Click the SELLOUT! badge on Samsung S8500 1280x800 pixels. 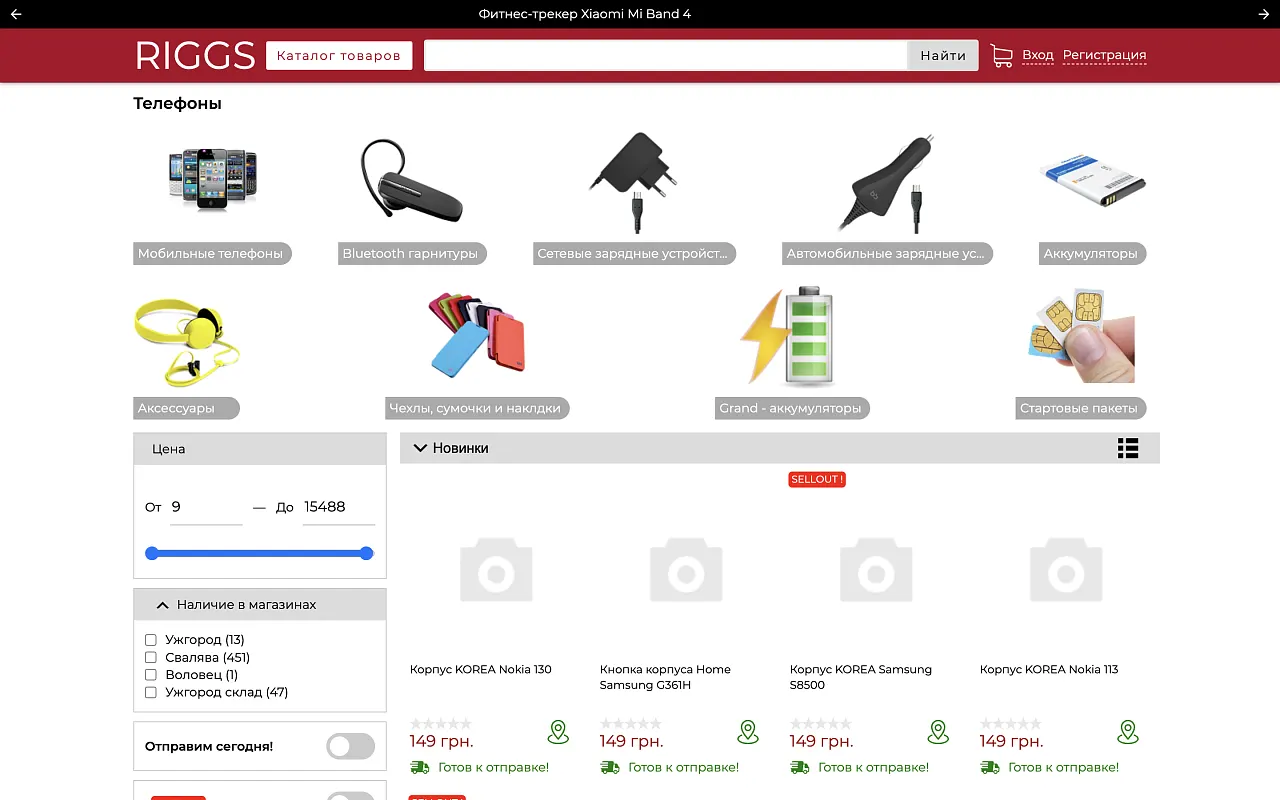click(x=817, y=479)
